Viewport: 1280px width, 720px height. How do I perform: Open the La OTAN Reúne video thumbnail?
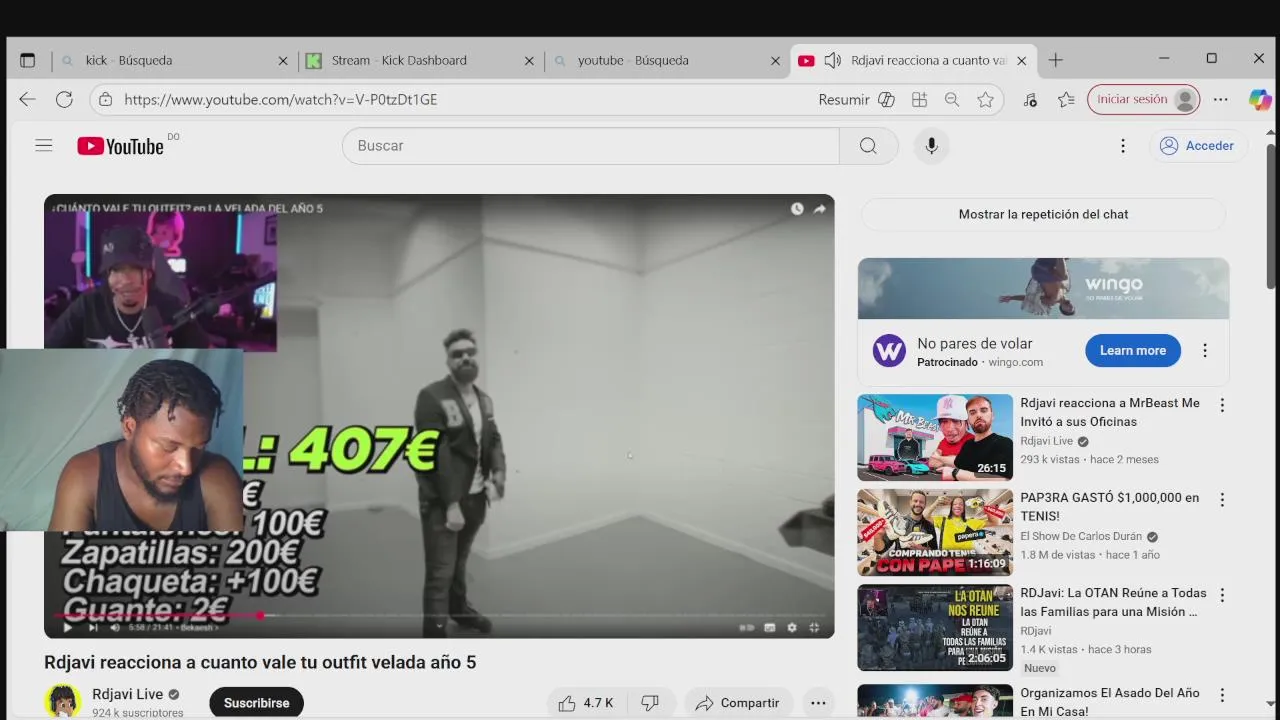[935, 628]
